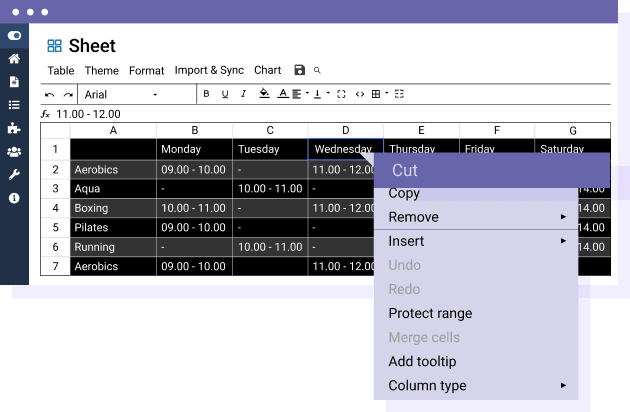Click the wrench tools icon
Screen dimensions: 630x412
tap(14, 175)
